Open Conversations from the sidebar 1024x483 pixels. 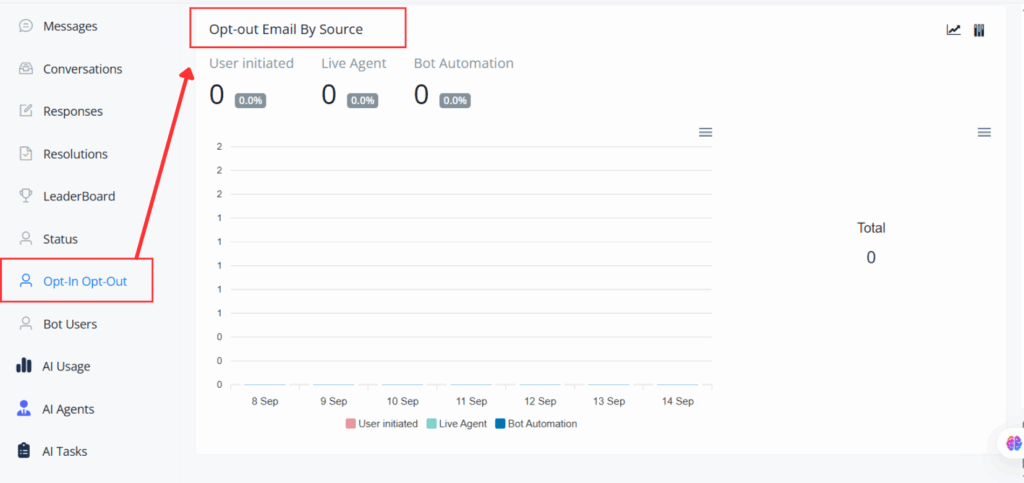coord(82,69)
